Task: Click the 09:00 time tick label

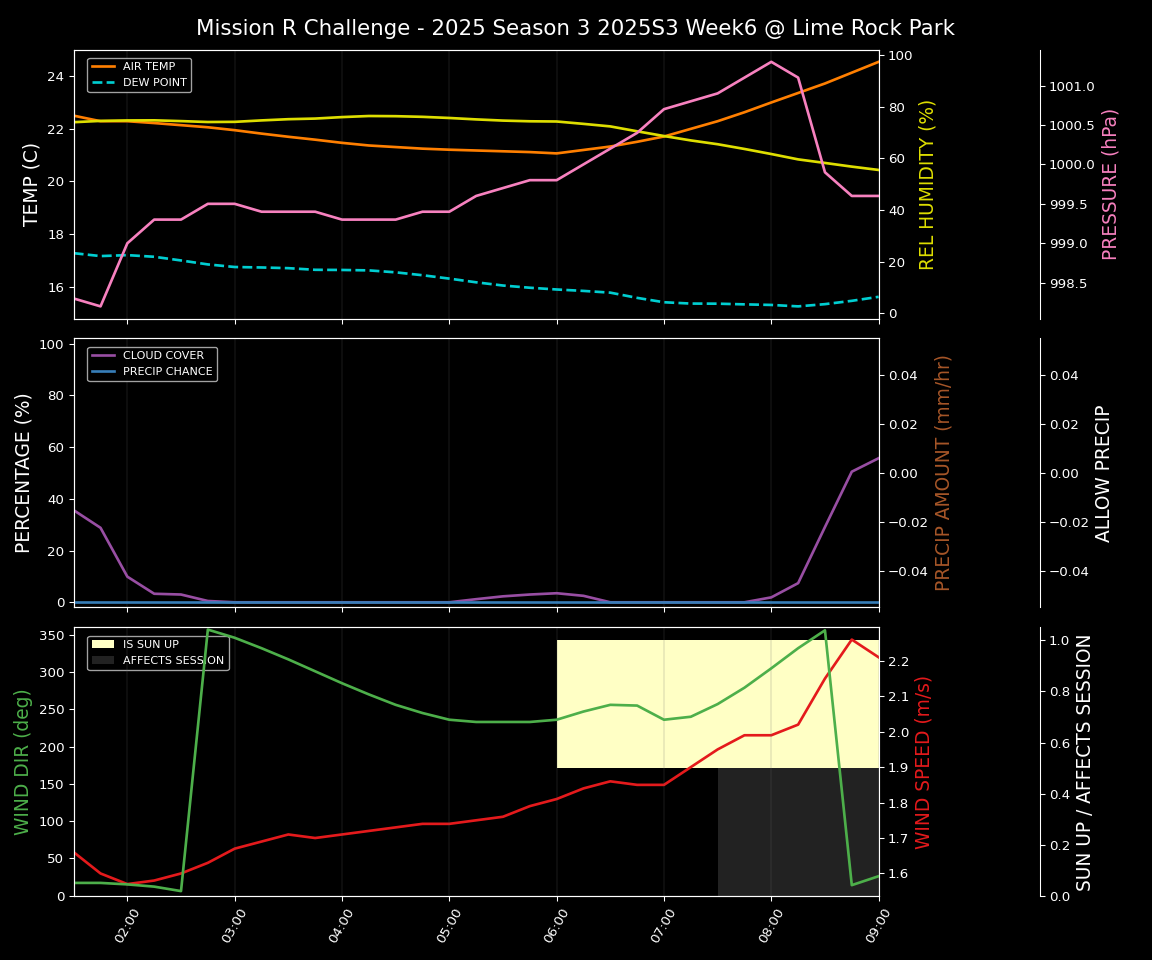Action: tap(878, 924)
